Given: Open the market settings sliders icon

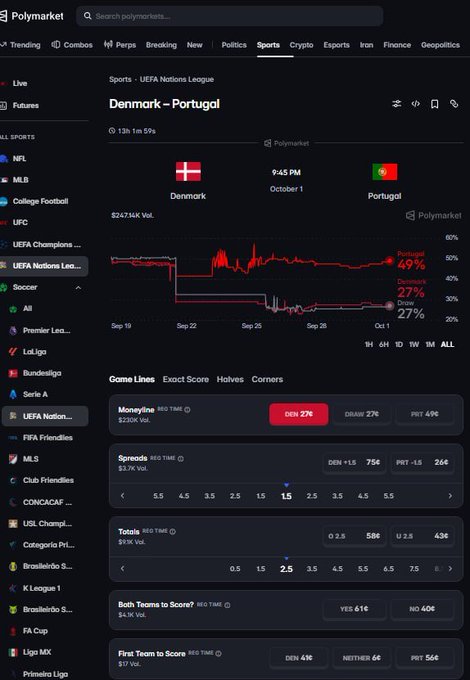Looking at the screenshot, I should (x=397, y=104).
